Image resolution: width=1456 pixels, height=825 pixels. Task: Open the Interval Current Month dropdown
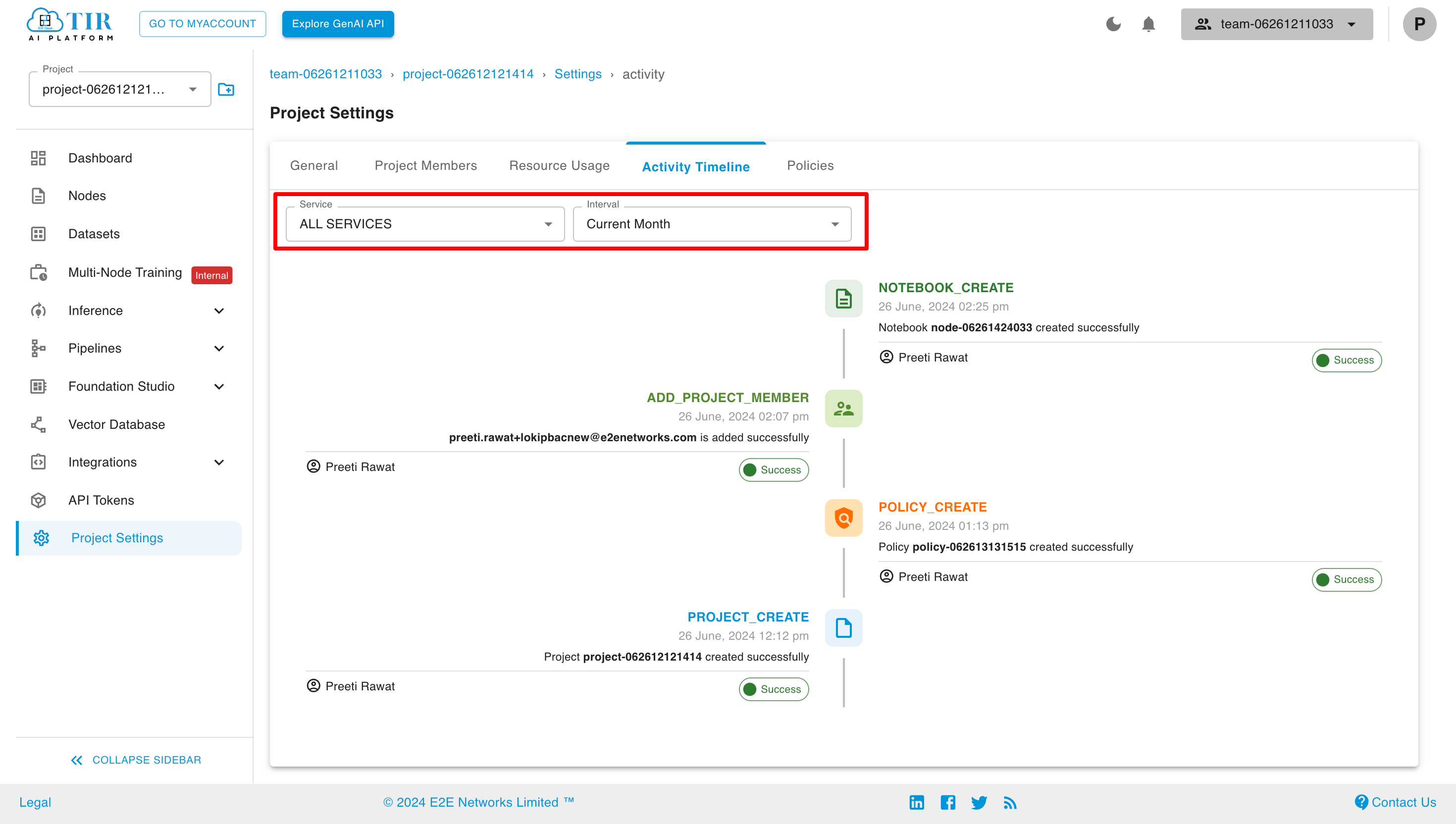(712, 224)
